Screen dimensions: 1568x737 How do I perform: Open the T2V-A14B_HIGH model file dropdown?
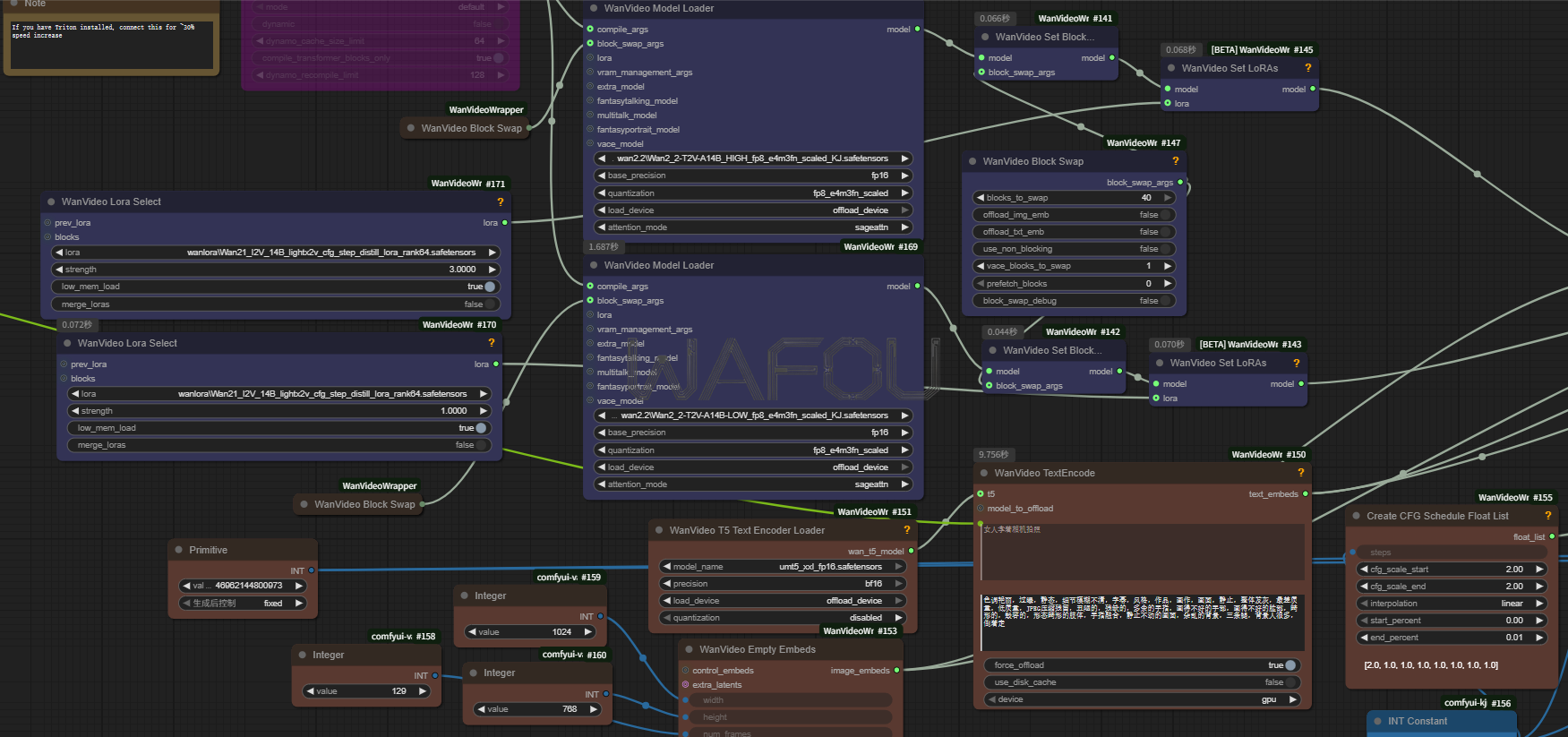click(752, 159)
